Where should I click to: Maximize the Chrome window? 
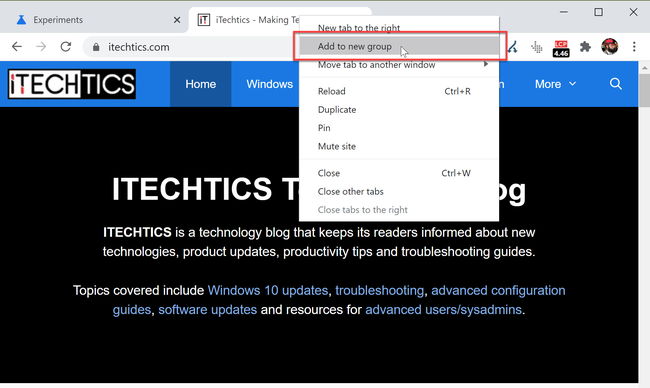pyautogui.click(x=598, y=12)
